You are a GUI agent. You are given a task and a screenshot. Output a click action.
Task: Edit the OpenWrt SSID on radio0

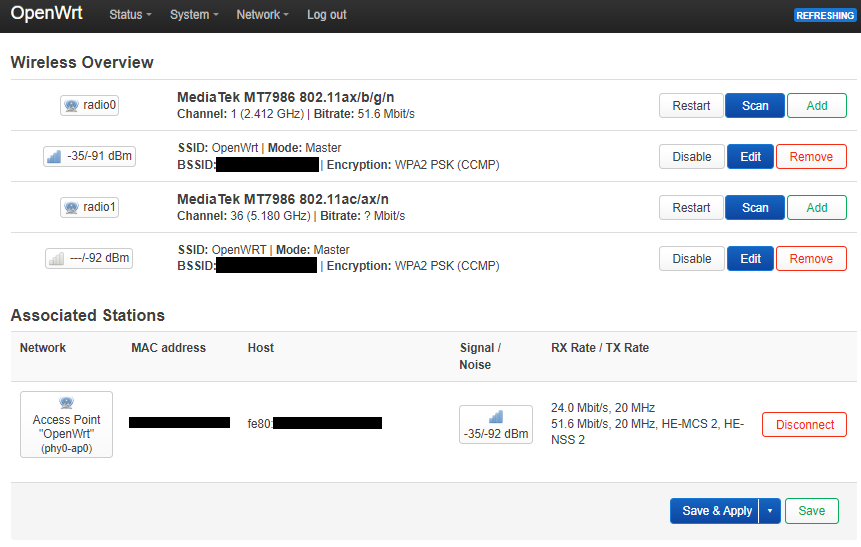750,157
